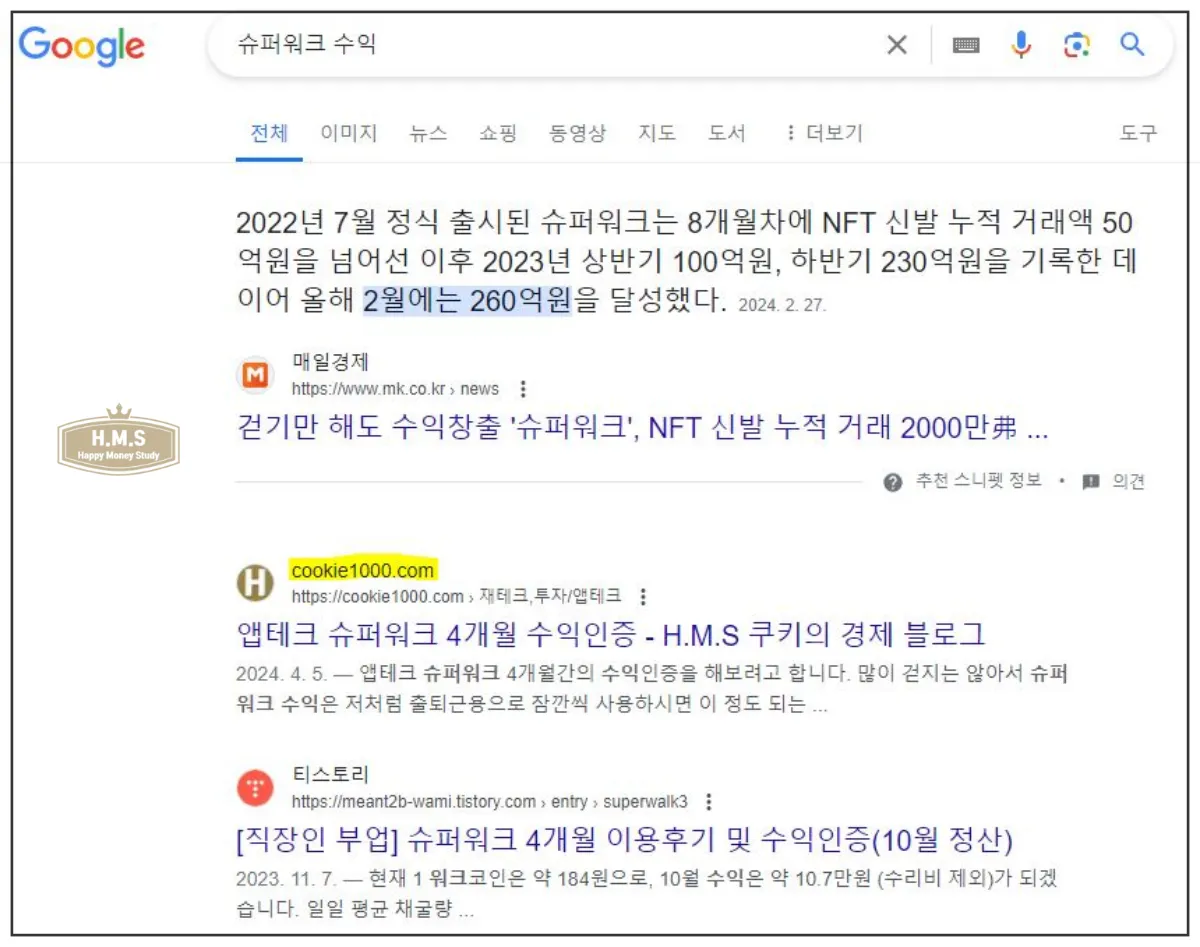Image resolution: width=1200 pixels, height=947 pixels.
Task: Click the 의견 feedback icon
Action: 1091,482
